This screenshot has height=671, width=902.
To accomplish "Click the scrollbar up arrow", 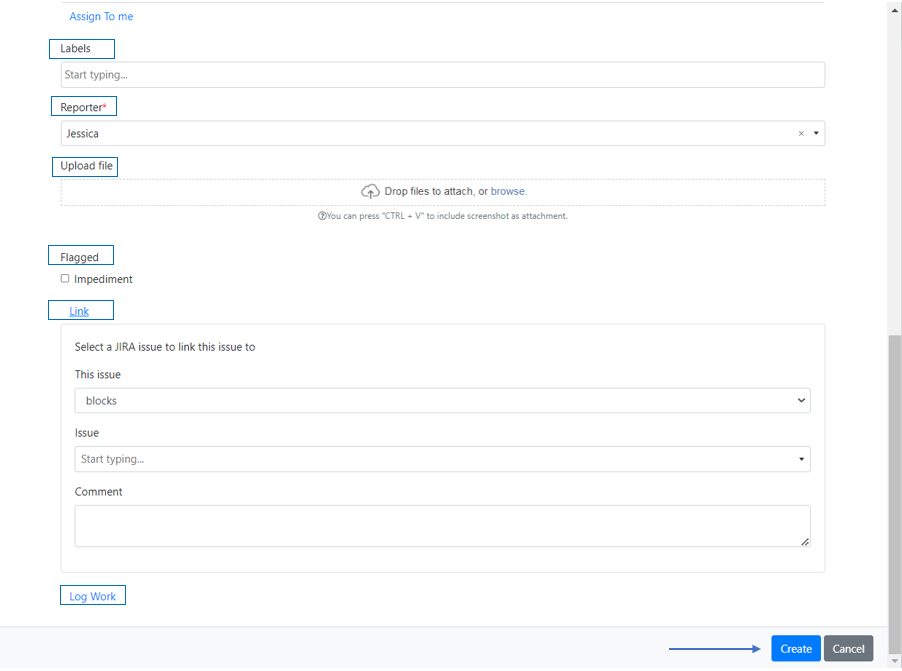I will pyautogui.click(x=894, y=8).
